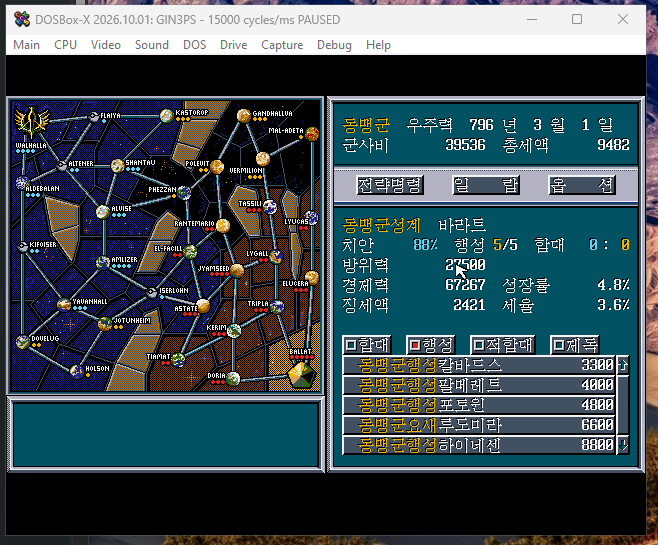Select the Flaiya planet on the map
Image resolution: width=658 pixels, height=545 pixels.
pos(94,116)
